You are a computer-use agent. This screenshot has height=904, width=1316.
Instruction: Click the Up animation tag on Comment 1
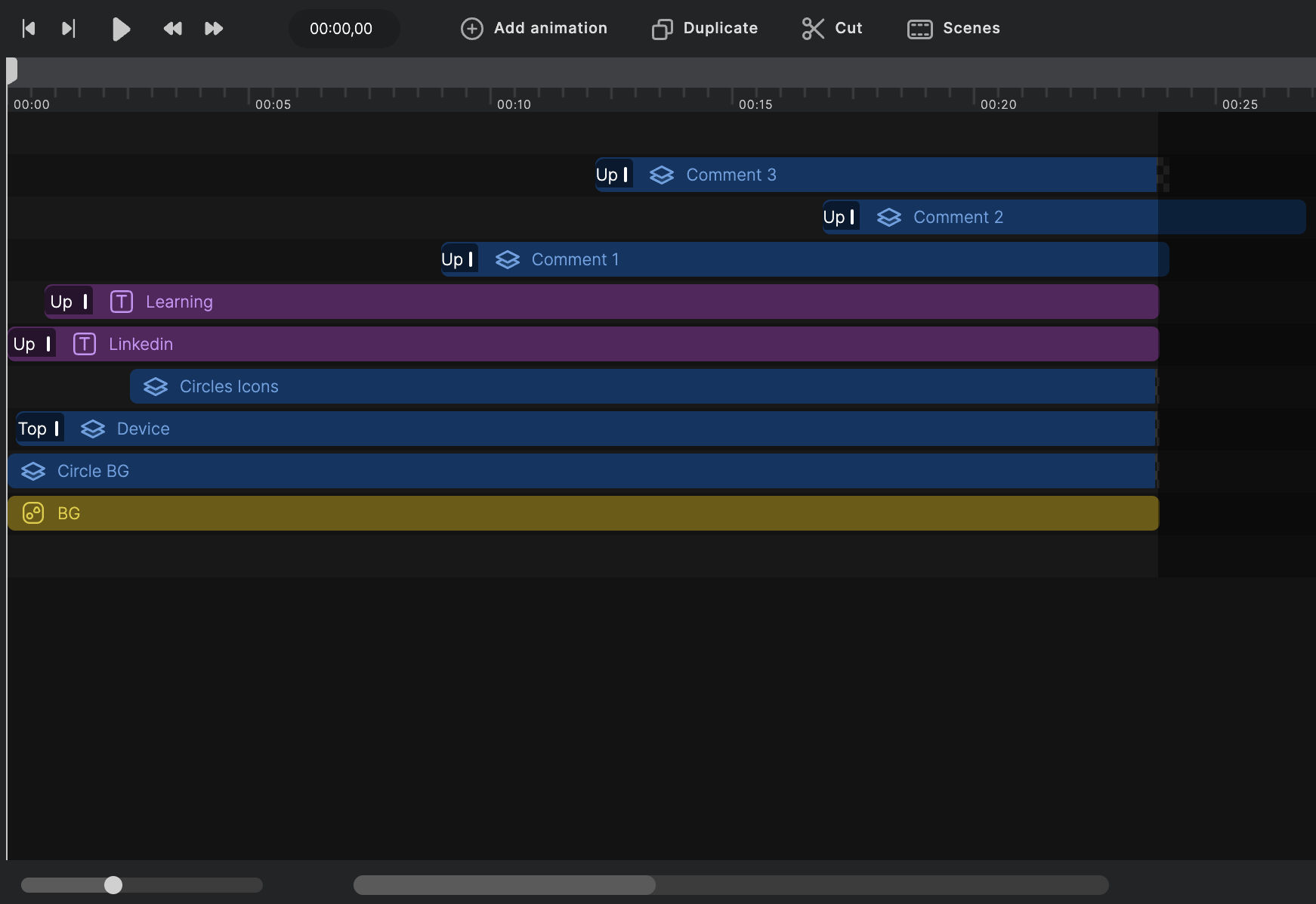[459, 259]
